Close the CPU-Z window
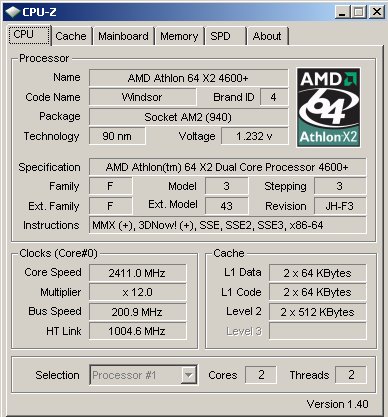 (377, 12)
